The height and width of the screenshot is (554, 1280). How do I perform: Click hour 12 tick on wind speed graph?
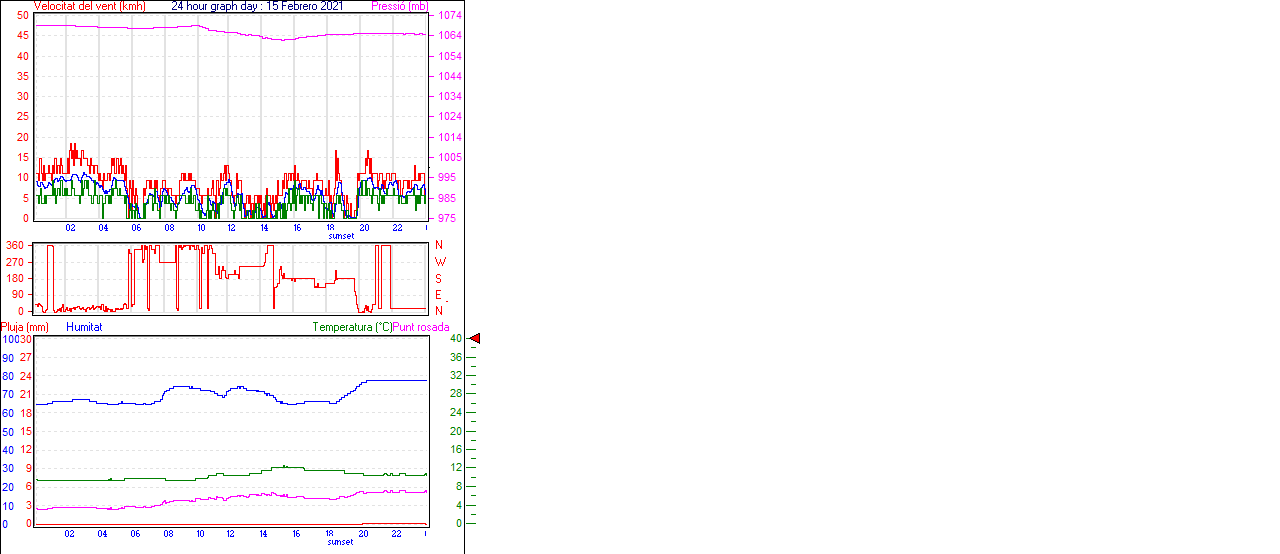(232, 227)
